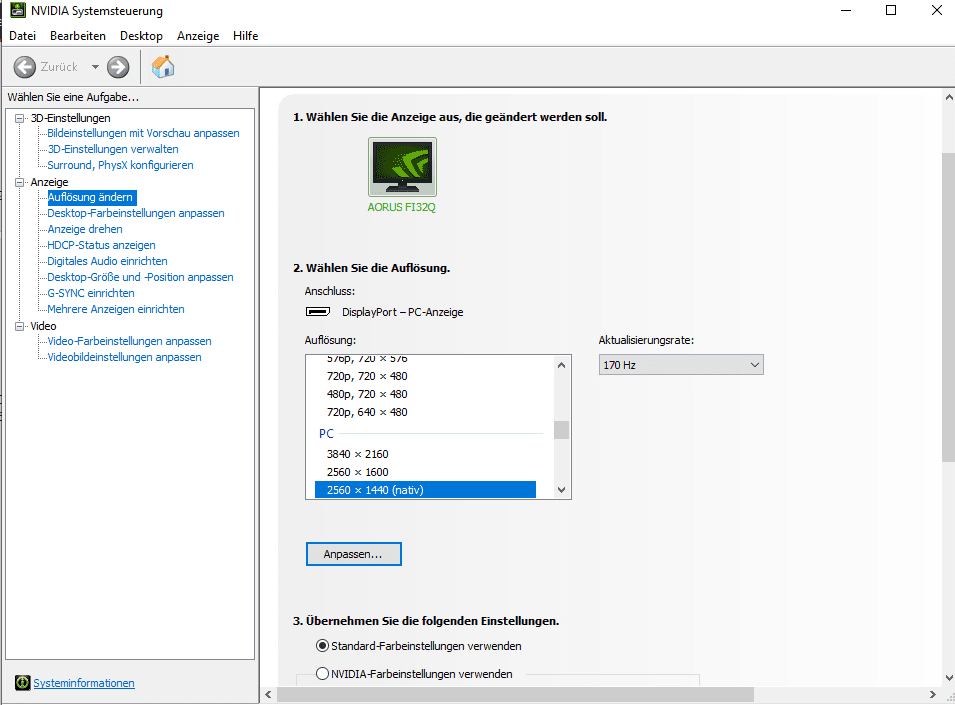
Task: Select resolution 2560 × 1440 (nativ)
Action: click(x=425, y=490)
